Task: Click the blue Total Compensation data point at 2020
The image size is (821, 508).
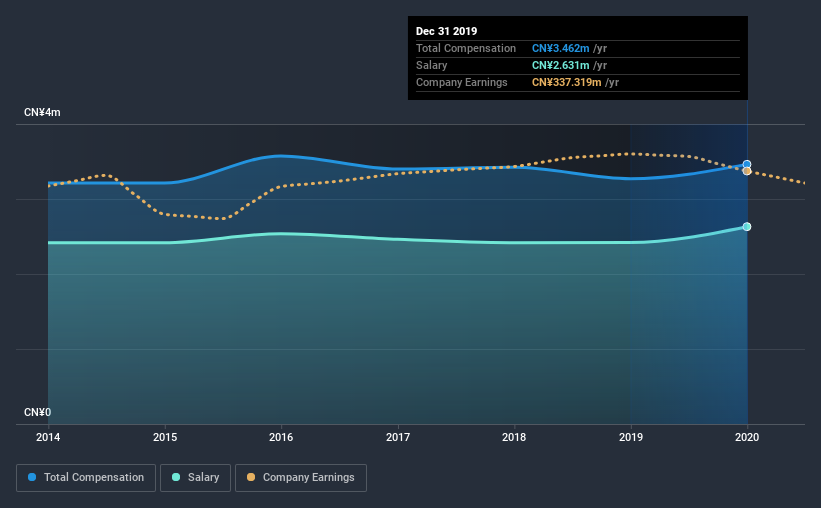Action: tap(747, 164)
